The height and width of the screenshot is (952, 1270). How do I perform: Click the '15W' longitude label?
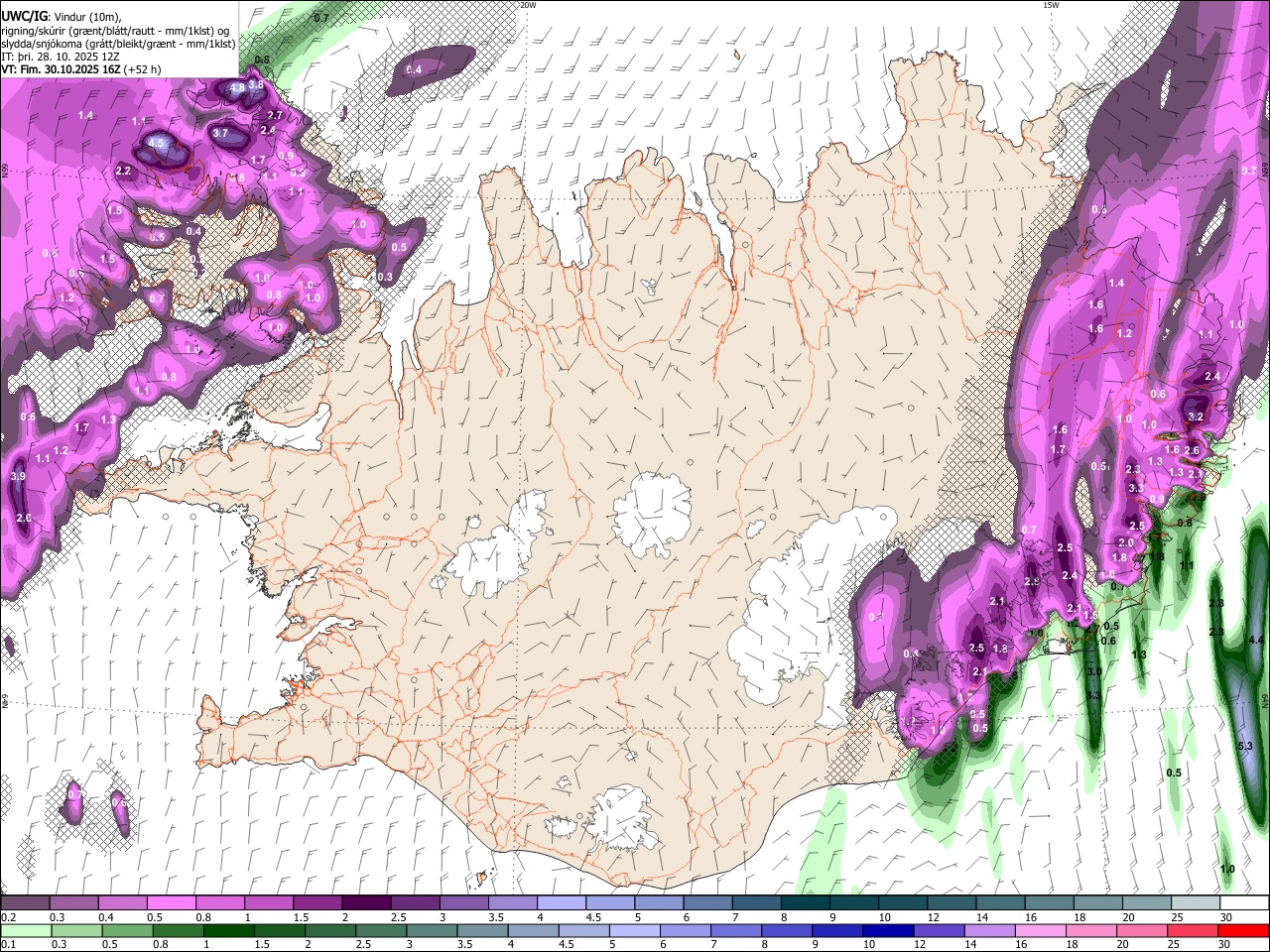pyautogui.click(x=1051, y=5)
